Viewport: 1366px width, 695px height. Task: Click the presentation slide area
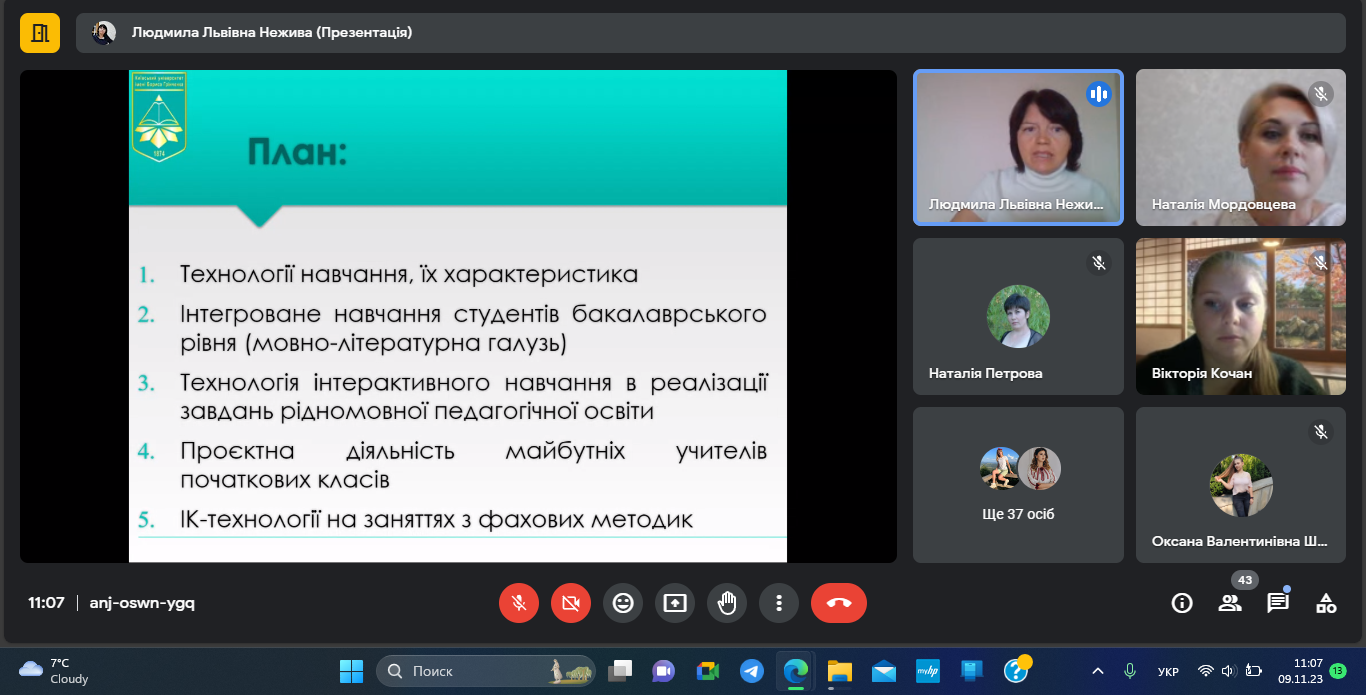[458, 316]
